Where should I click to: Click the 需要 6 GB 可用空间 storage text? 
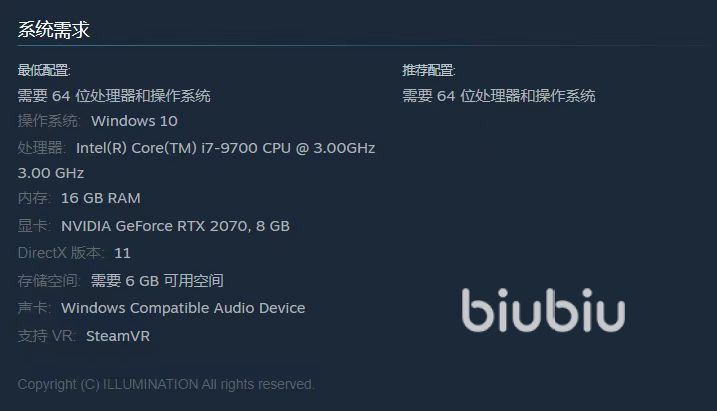[x=157, y=281]
